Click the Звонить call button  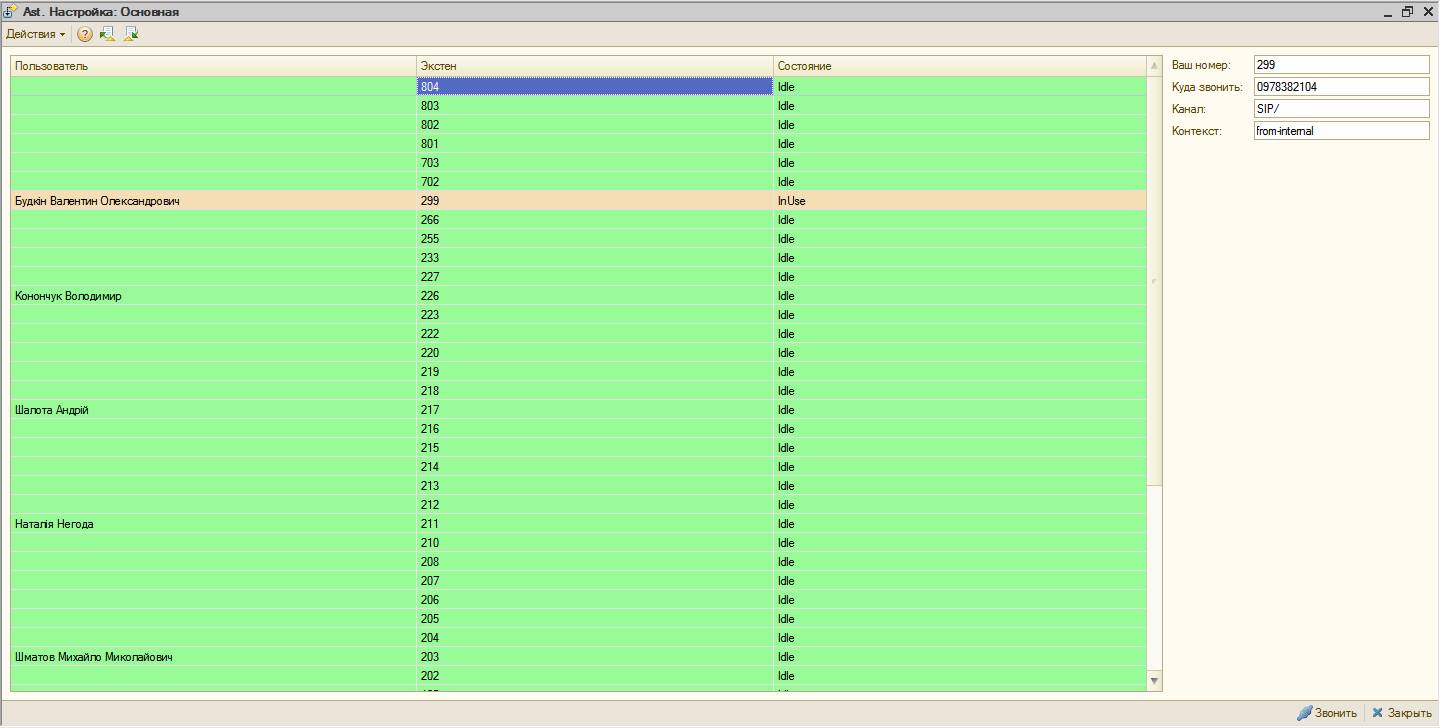tap(1327, 713)
